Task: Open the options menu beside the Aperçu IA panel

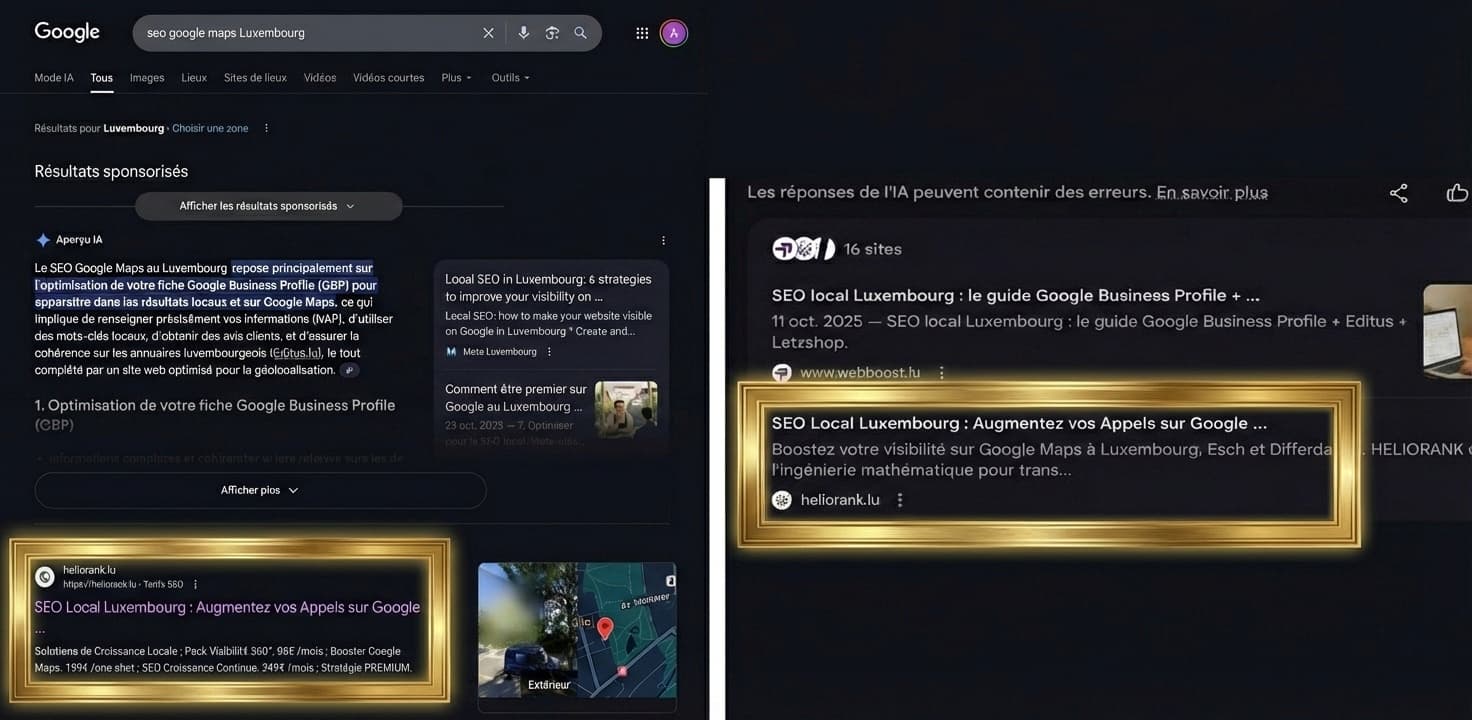Action: [662, 239]
